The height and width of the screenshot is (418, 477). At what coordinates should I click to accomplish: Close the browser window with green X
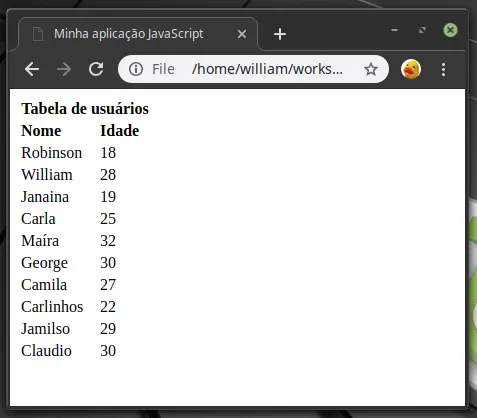[x=450, y=30]
